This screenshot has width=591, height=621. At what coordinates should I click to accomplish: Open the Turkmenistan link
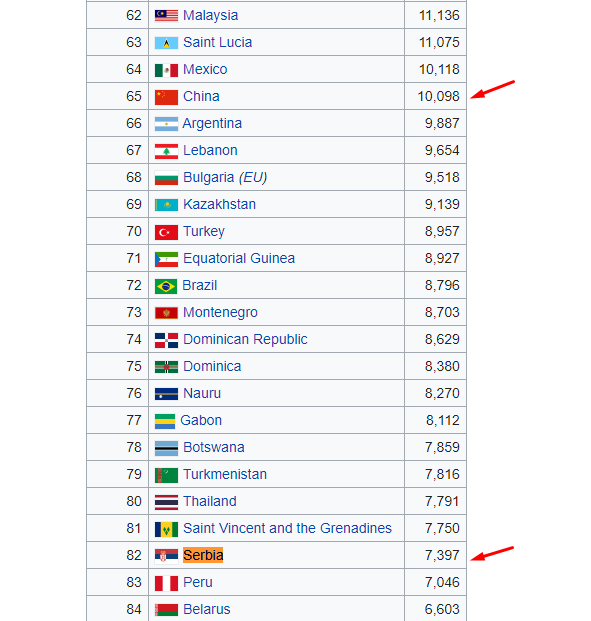[x=225, y=474]
